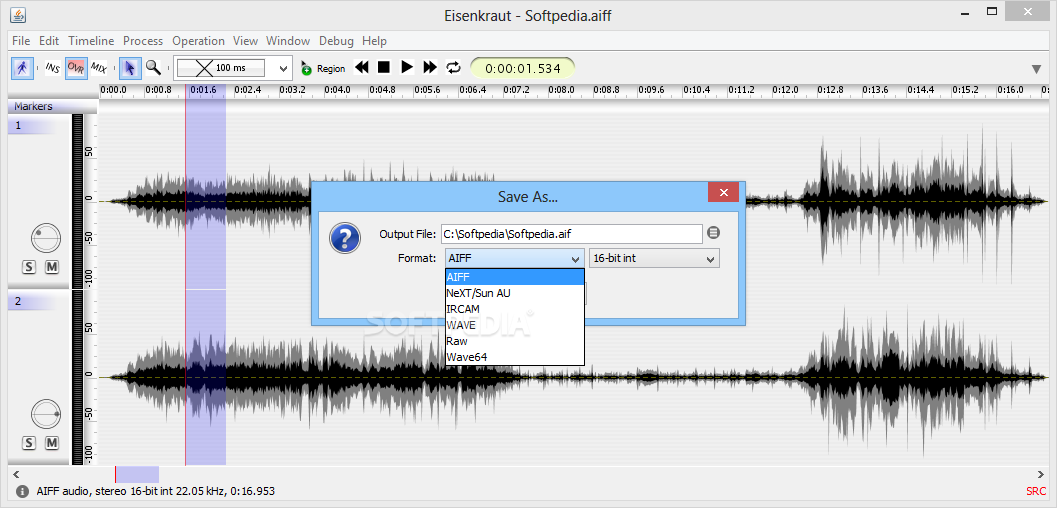Select Raw format option

pyautogui.click(x=515, y=341)
